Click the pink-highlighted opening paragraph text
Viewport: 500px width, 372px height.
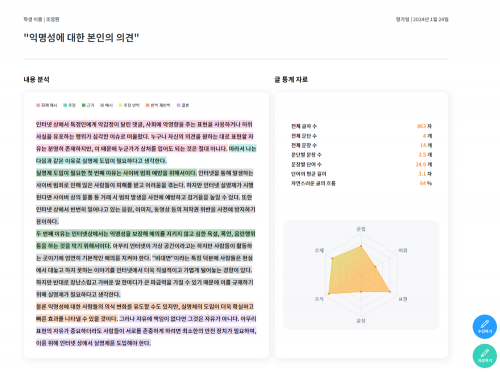(144, 136)
